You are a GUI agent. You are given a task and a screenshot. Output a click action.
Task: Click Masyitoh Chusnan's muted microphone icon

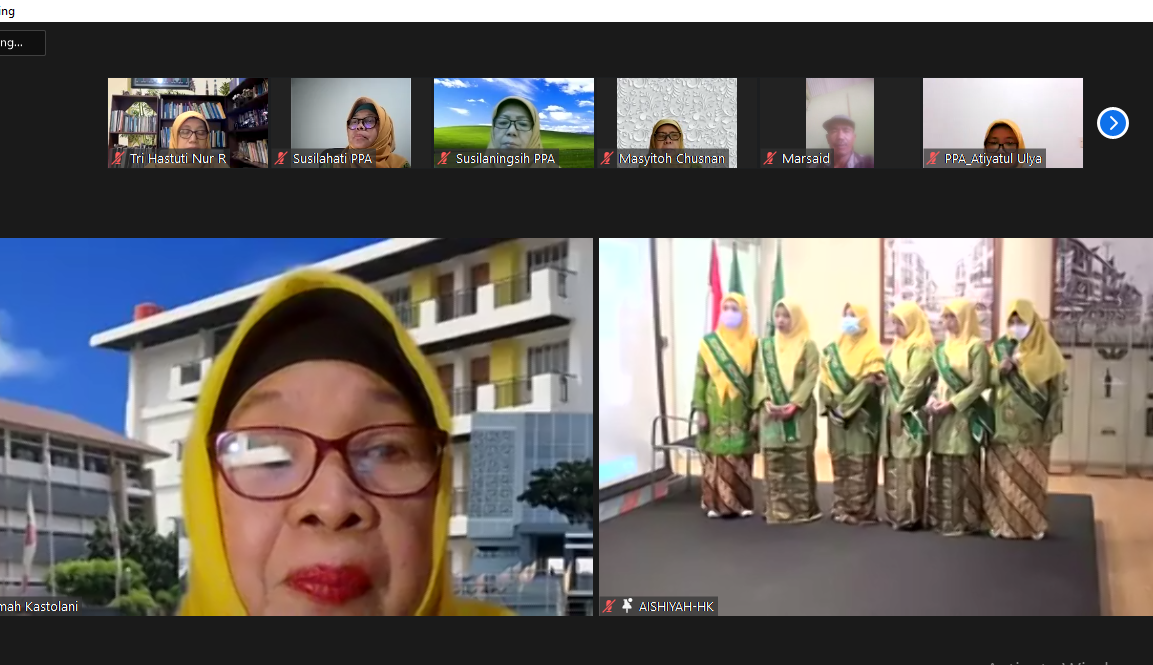pos(607,158)
